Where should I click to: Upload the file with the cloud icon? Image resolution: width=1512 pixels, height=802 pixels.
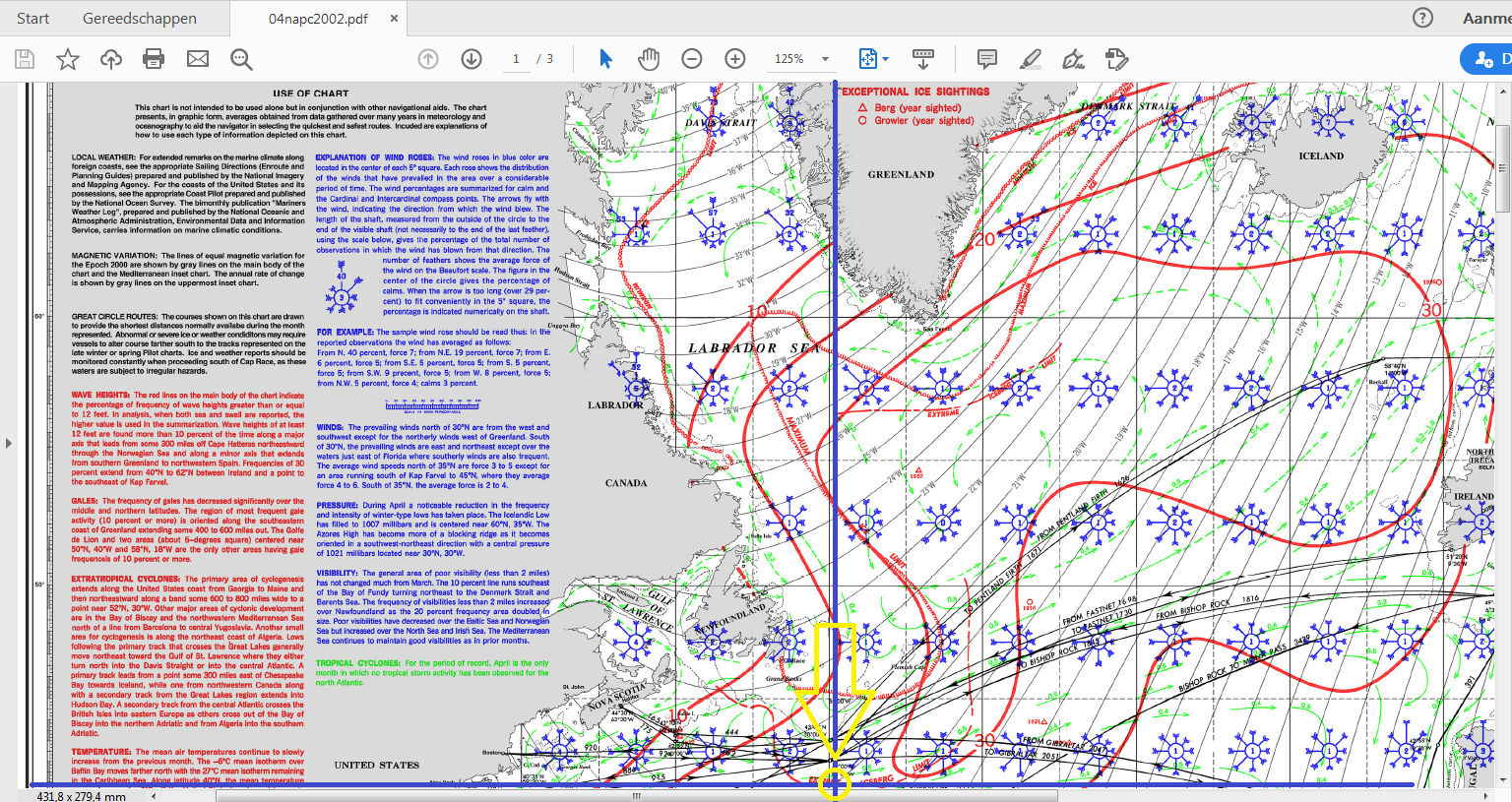[x=111, y=59]
